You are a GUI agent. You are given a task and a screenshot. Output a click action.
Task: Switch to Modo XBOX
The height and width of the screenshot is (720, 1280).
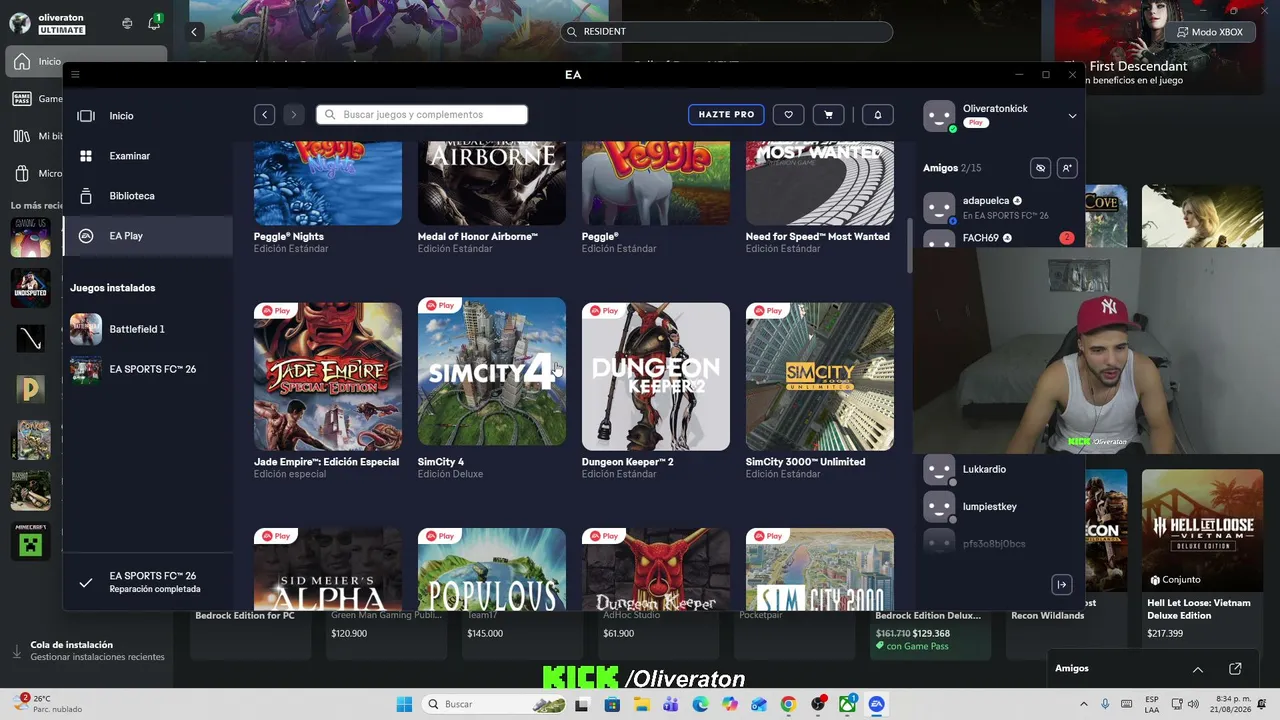click(1210, 32)
